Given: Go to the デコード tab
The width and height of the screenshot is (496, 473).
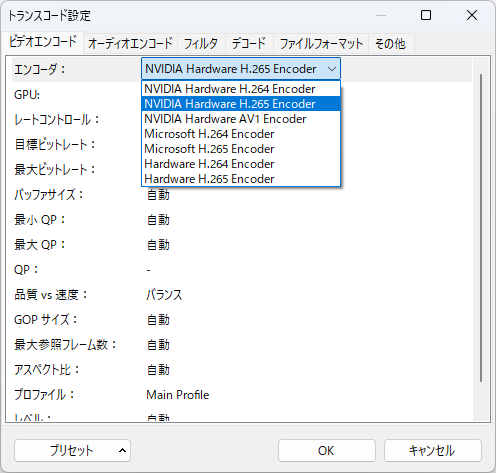Looking at the screenshot, I should point(249,44).
